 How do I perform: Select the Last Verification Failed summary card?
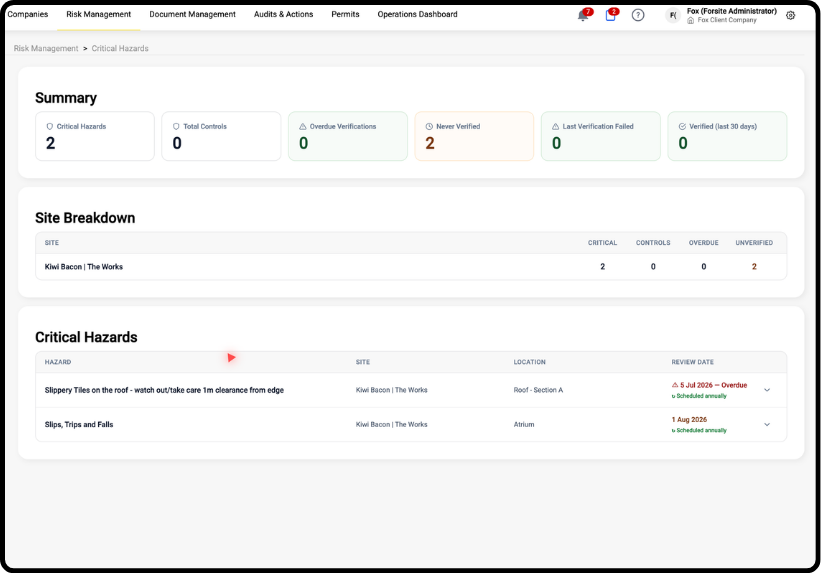(x=601, y=136)
